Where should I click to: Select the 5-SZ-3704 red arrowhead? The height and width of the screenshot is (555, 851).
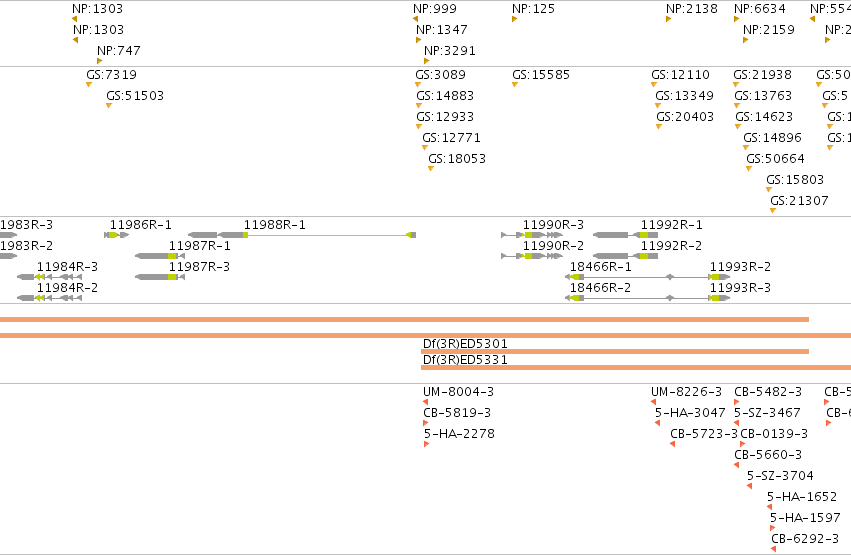(x=750, y=486)
